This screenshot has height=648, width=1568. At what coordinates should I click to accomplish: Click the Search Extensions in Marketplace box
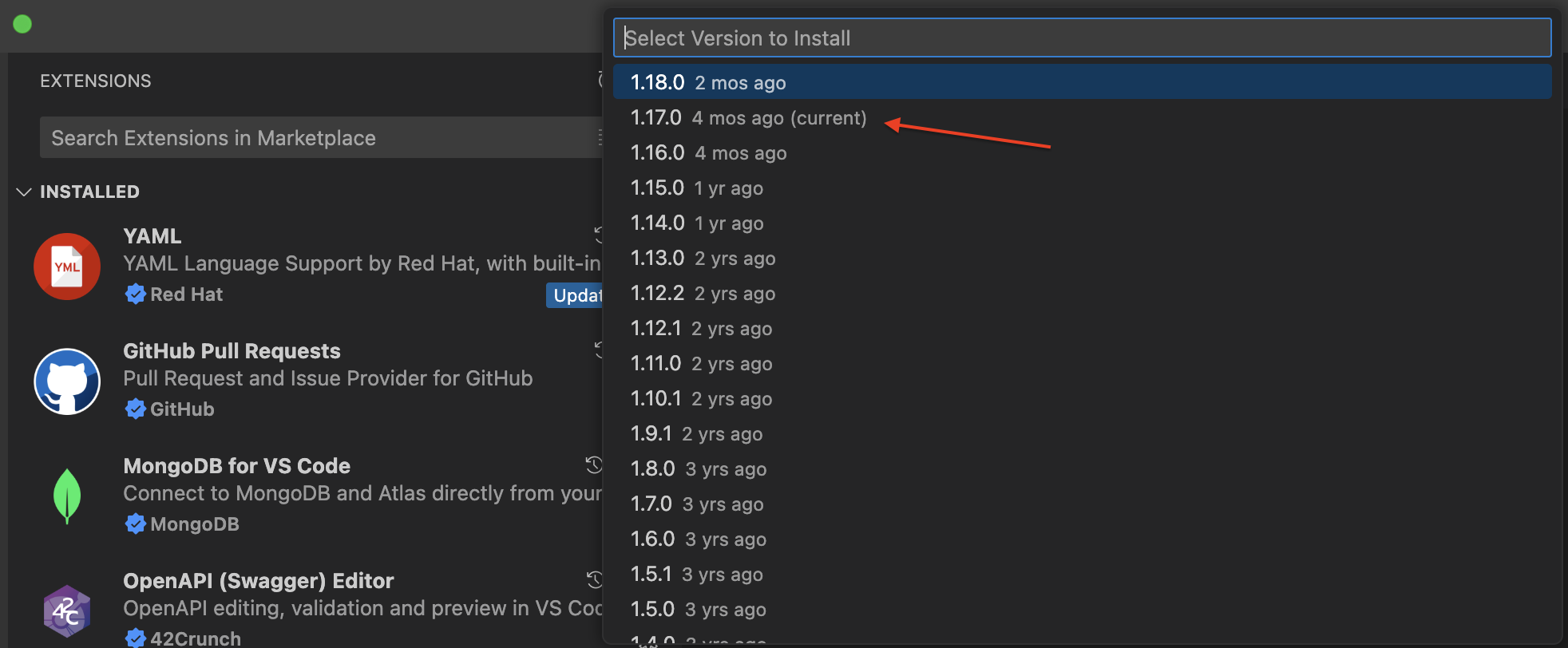point(321,137)
